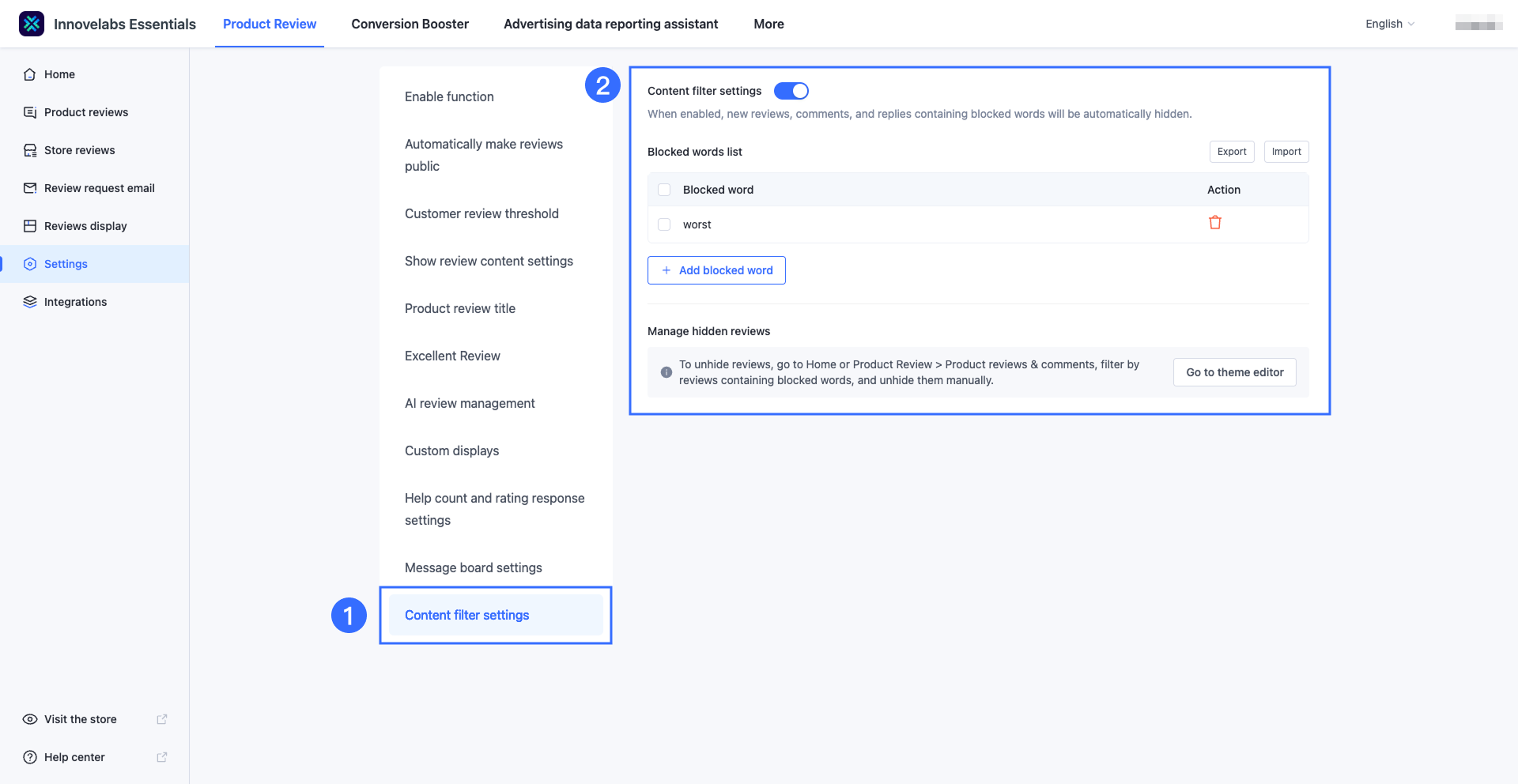Viewport: 1518px width, 784px height.
Task: Click the Innovelabs Essentials logo icon
Action: click(32, 24)
